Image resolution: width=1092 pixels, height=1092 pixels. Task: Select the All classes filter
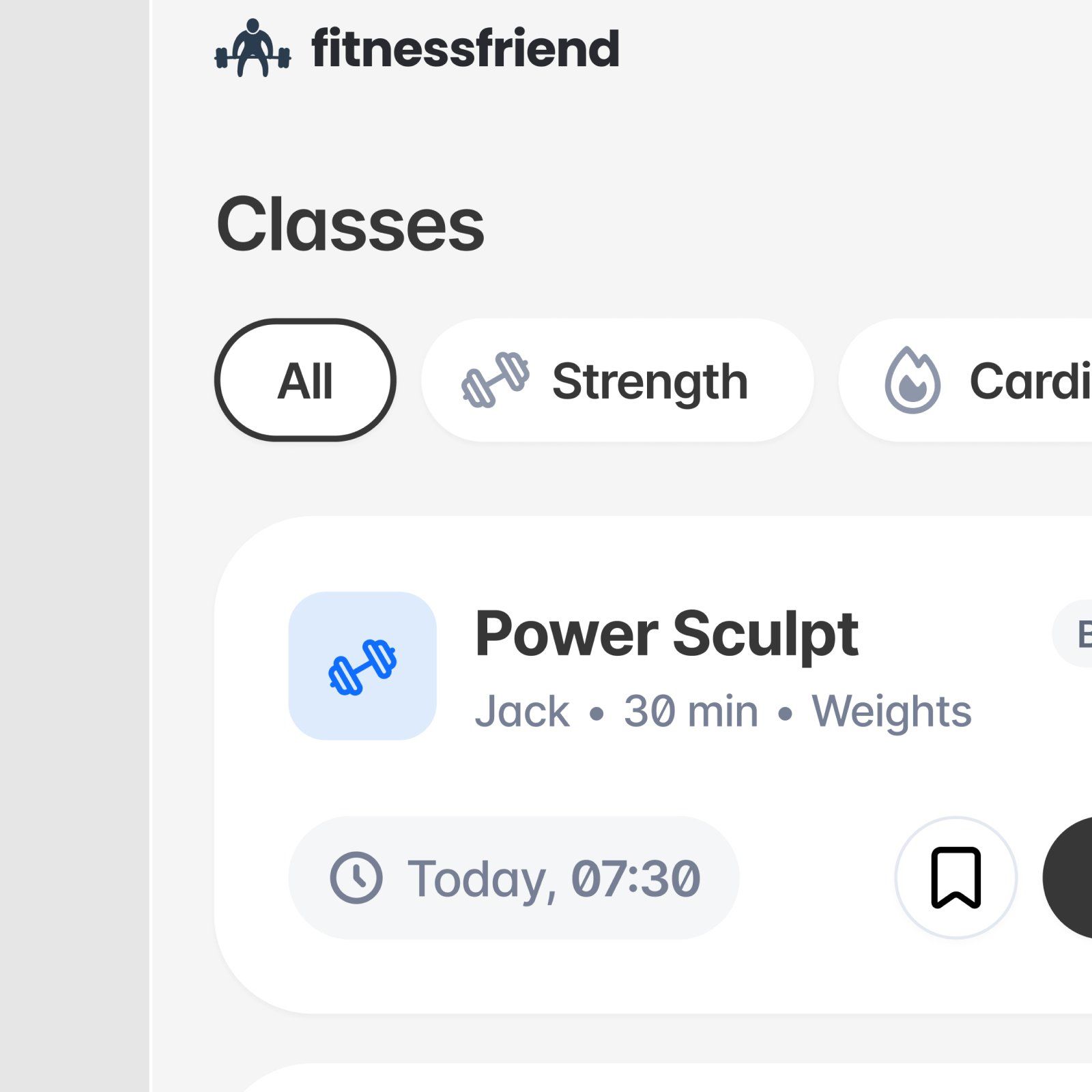point(305,380)
